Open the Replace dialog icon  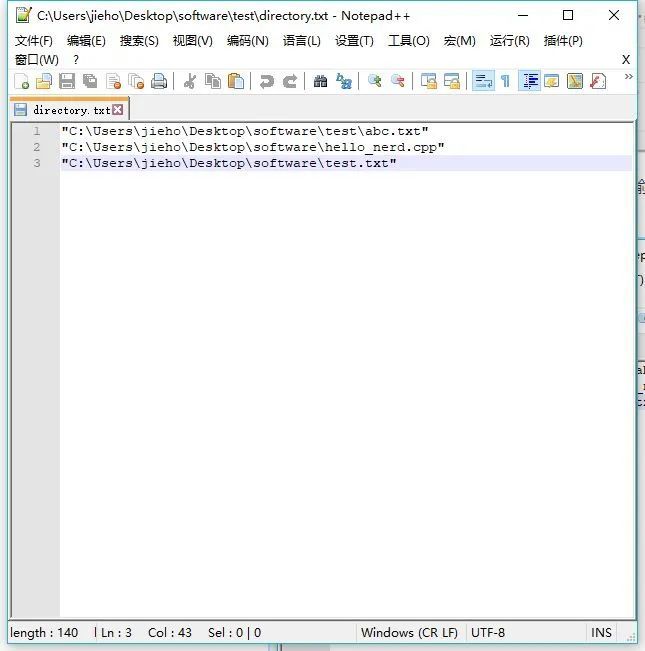pyautogui.click(x=344, y=81)
